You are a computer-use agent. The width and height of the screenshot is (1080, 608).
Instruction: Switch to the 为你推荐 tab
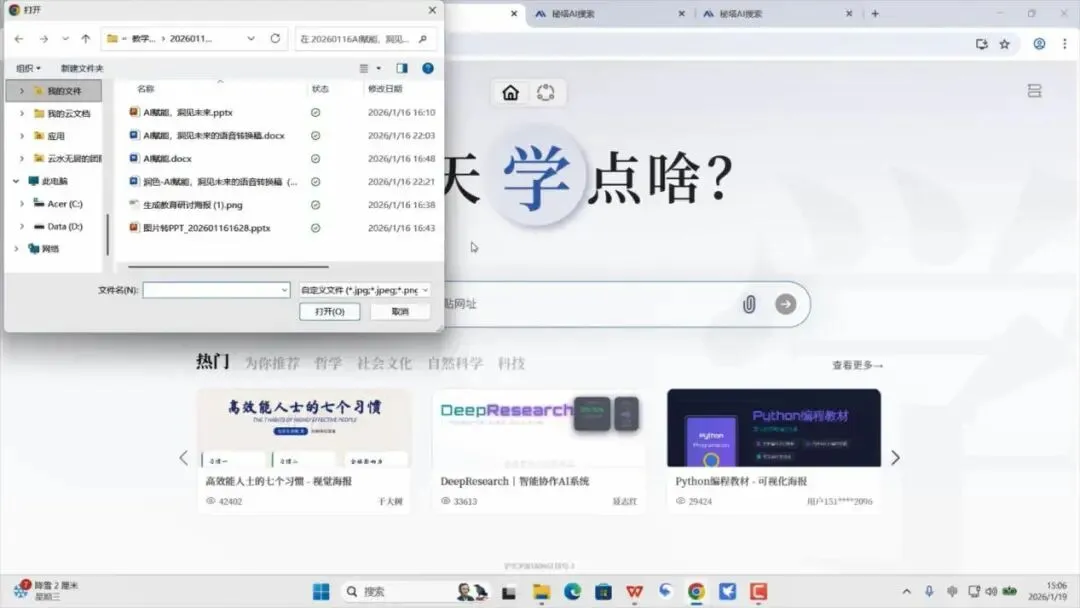(x=273, y=363)
